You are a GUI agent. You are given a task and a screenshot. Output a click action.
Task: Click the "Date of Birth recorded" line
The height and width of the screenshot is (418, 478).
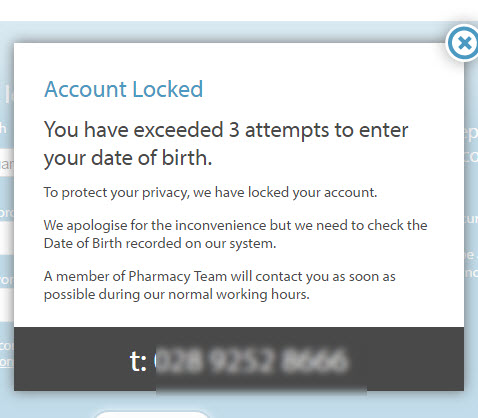(x=160, y=243)
